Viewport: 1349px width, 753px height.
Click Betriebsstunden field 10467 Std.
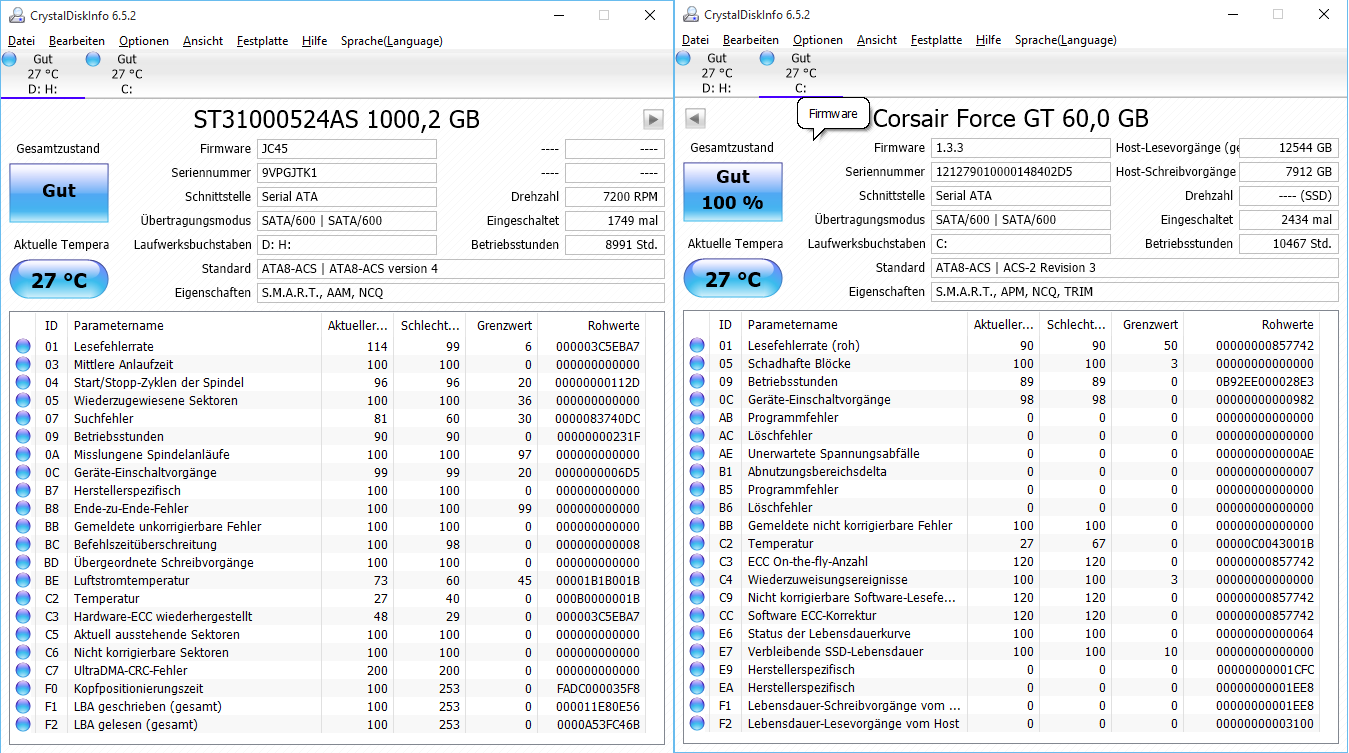[x=1288, y=244]
